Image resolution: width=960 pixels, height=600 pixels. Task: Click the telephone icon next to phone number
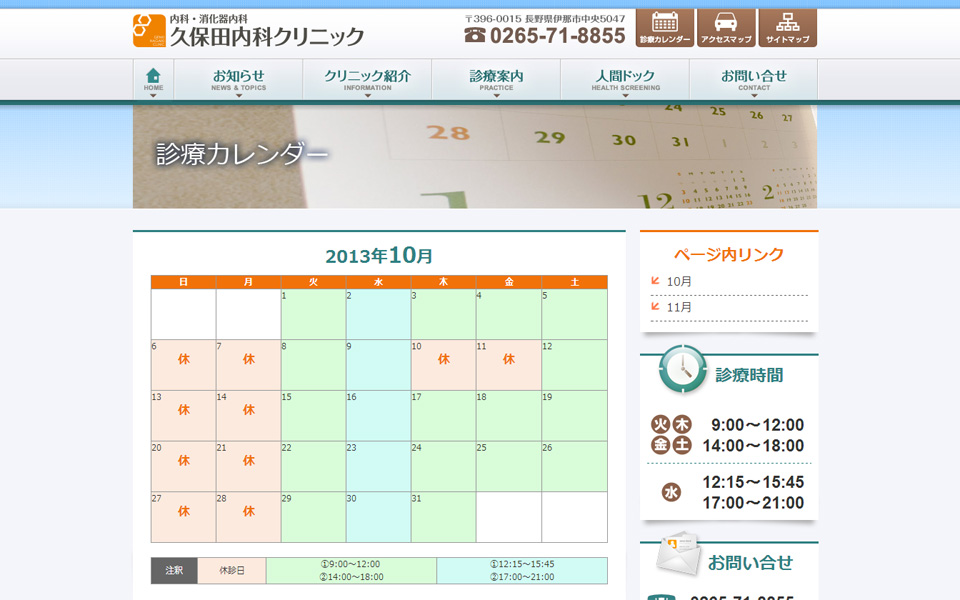(475, 35)
